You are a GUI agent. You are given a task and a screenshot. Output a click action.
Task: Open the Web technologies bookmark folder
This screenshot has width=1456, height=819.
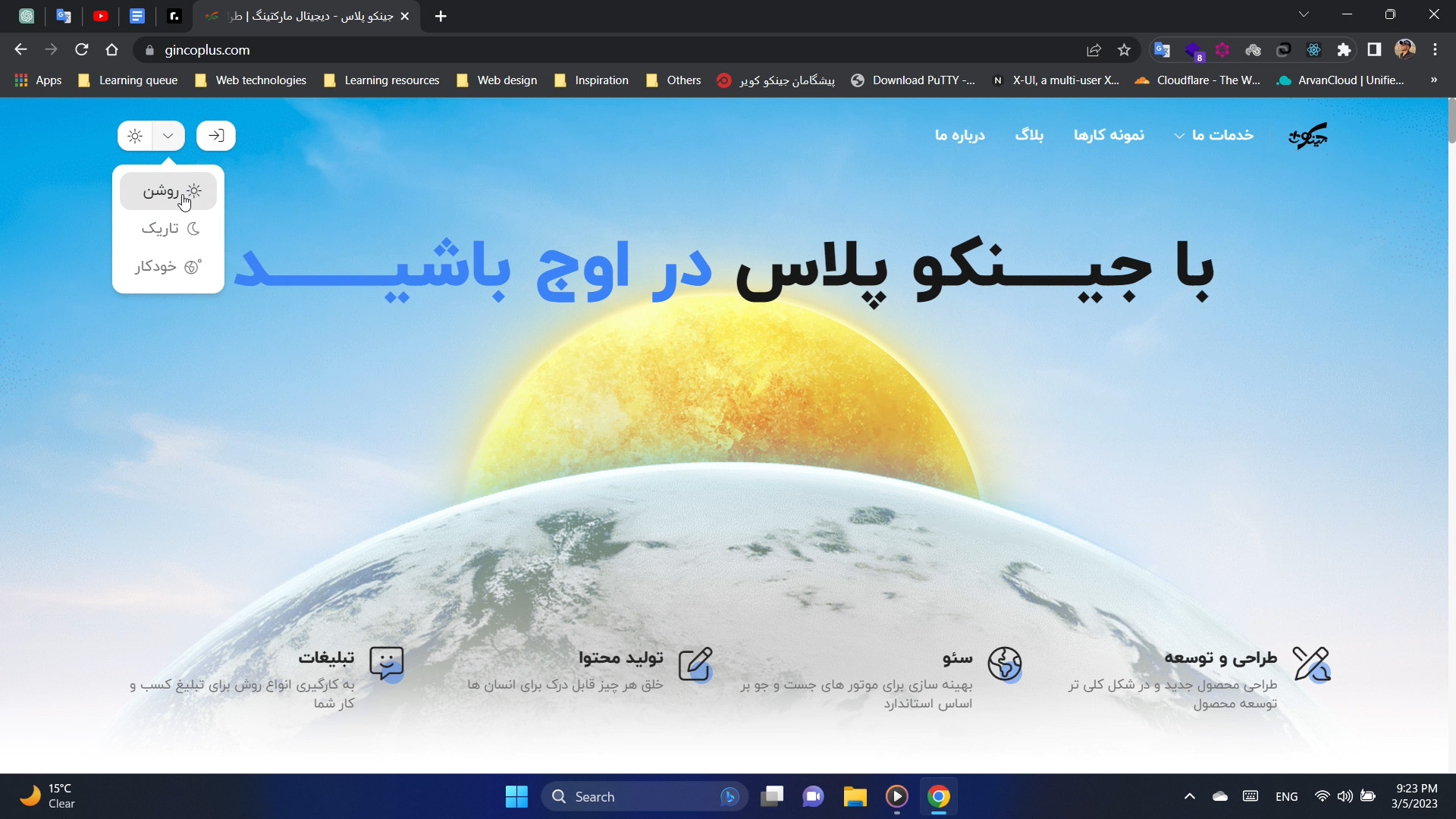coord(250,80)
